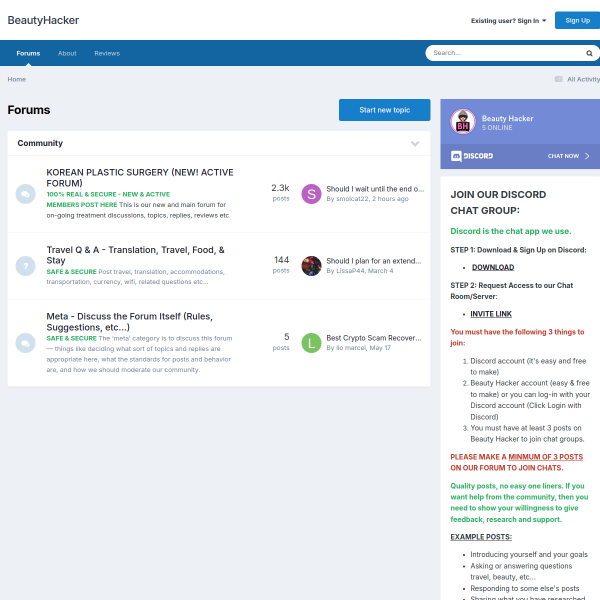Image resolution: width=600 pixels, height=600 pixels.
Task: Open Meta - Discuss the Forum Itself
Action: [x=129, y=322]
